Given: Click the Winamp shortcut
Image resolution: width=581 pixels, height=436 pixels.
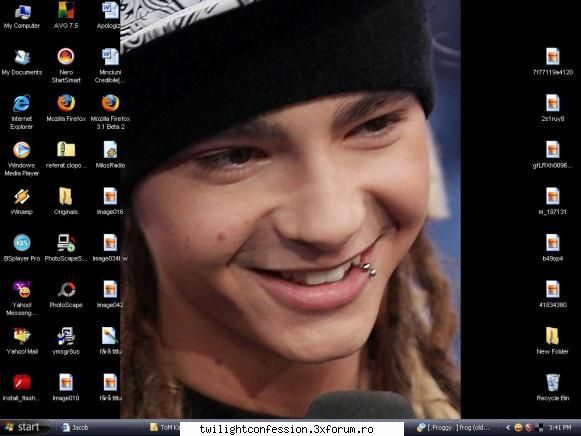Looking at the screenshot, I should pyautogui.click(x=21, y=202).
